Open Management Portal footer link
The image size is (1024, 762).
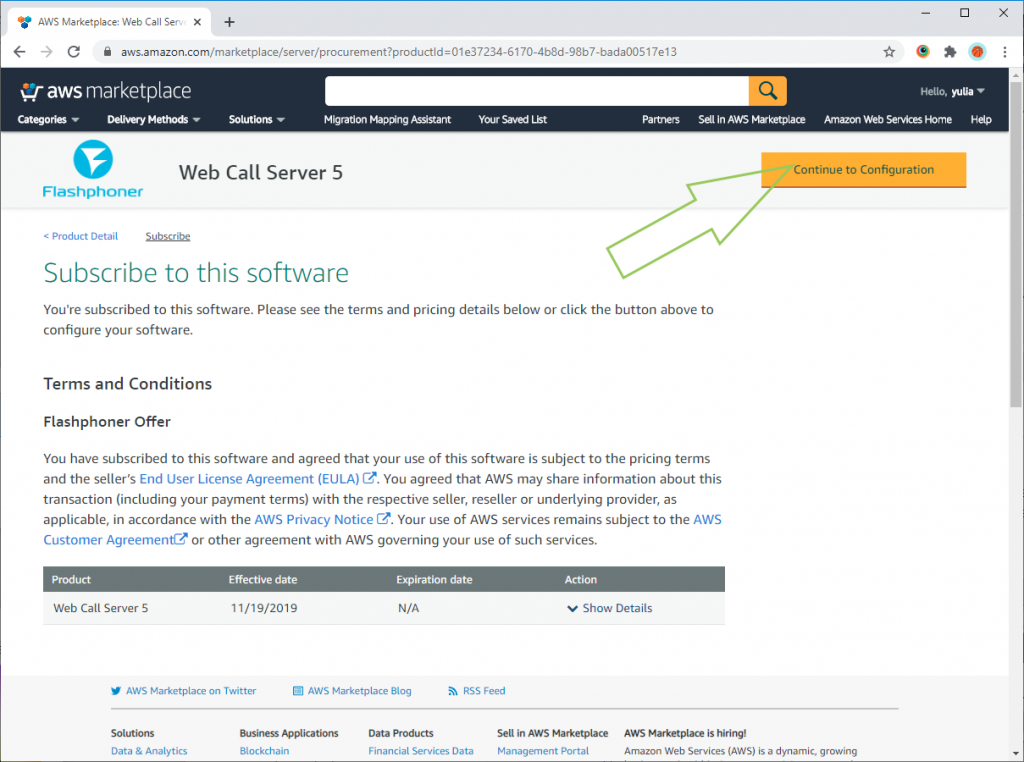click(x=543, y=751)
